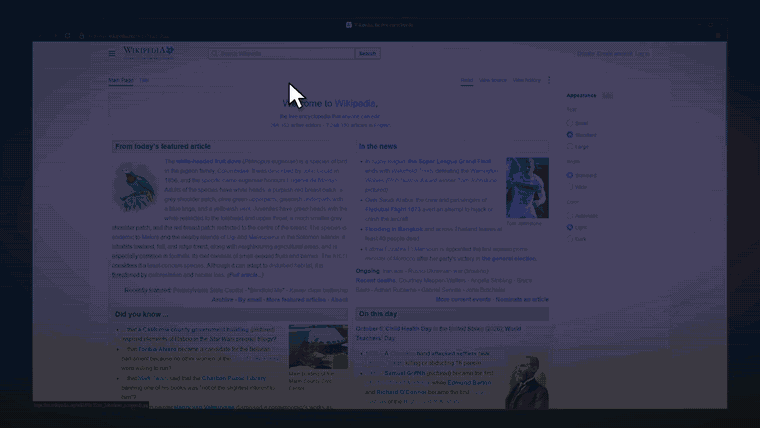Click the Search button
The image size is (760, 428).
click(367, 54)
